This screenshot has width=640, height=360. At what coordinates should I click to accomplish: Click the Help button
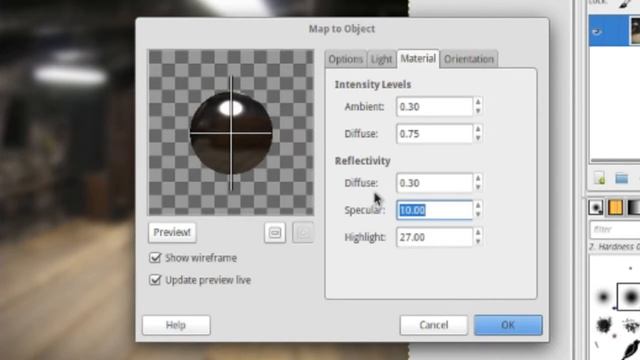pyautogui.click(x=176, y=325)
